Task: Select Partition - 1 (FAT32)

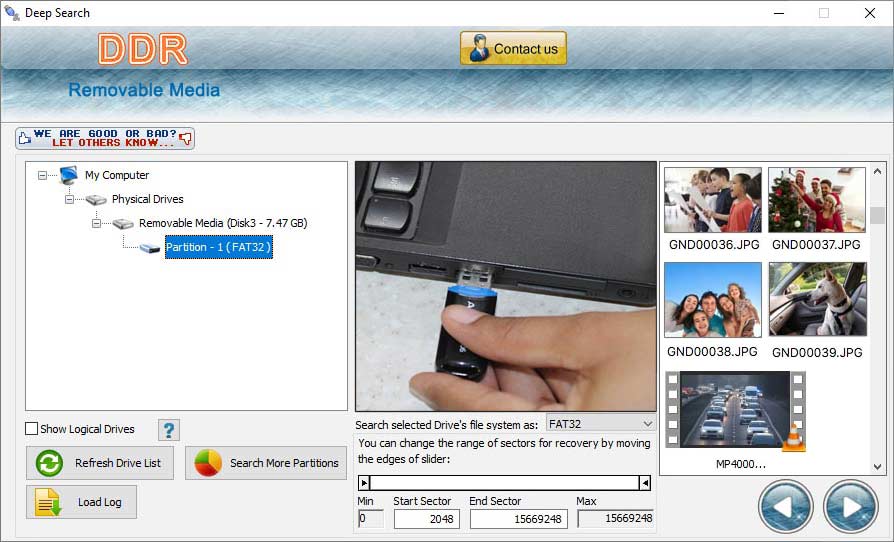Action: (218, 247)
